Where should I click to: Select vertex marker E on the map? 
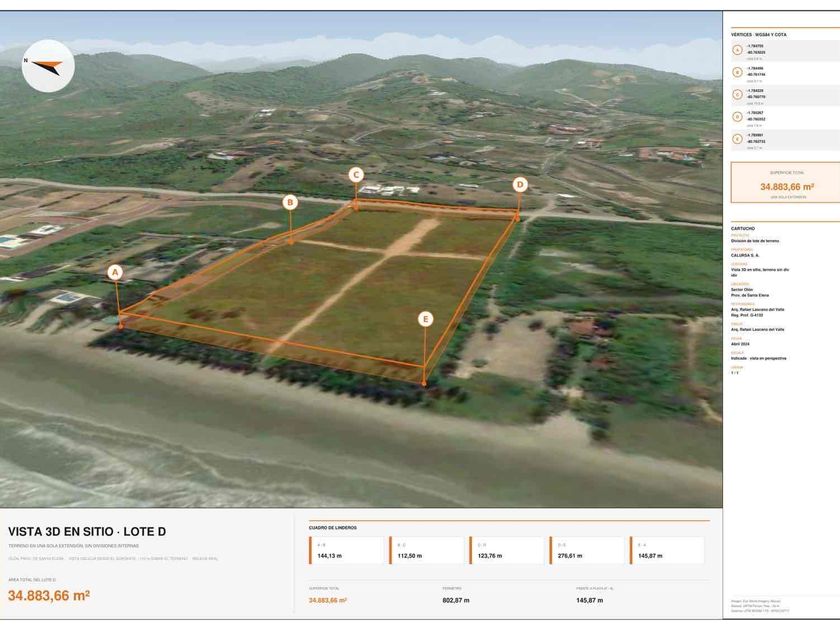coord(425,319)
